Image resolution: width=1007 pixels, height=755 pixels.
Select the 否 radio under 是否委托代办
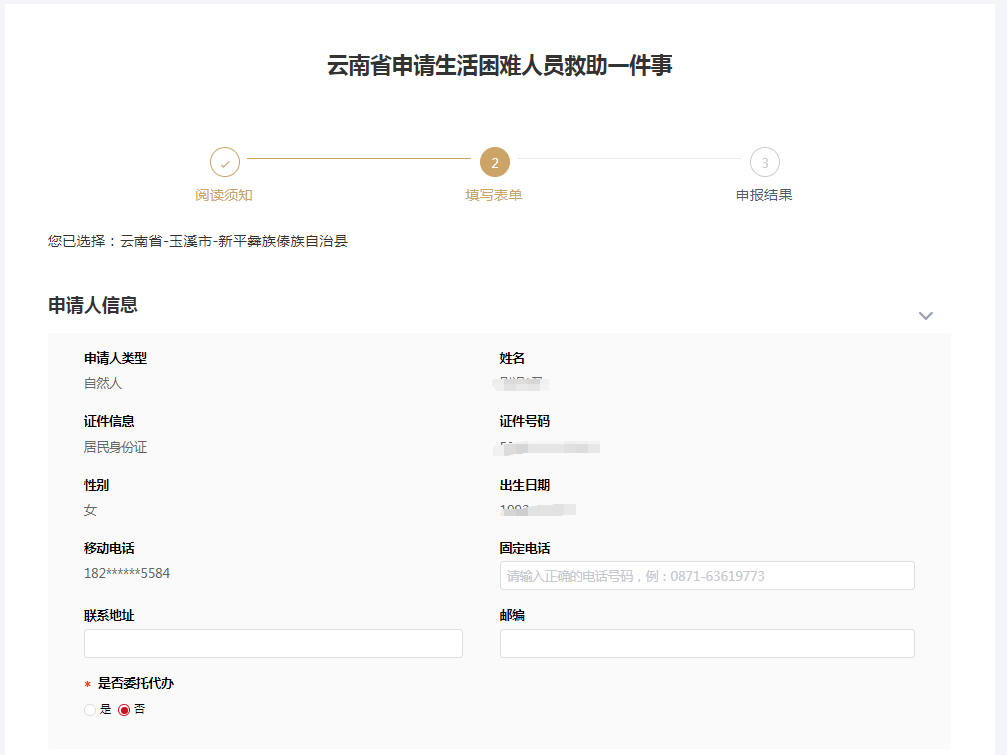pyautogui.click(x=123, y=708)
